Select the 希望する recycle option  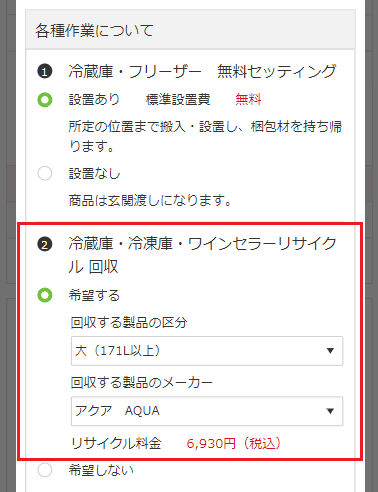pyautogui.click(x=45, y=295)
